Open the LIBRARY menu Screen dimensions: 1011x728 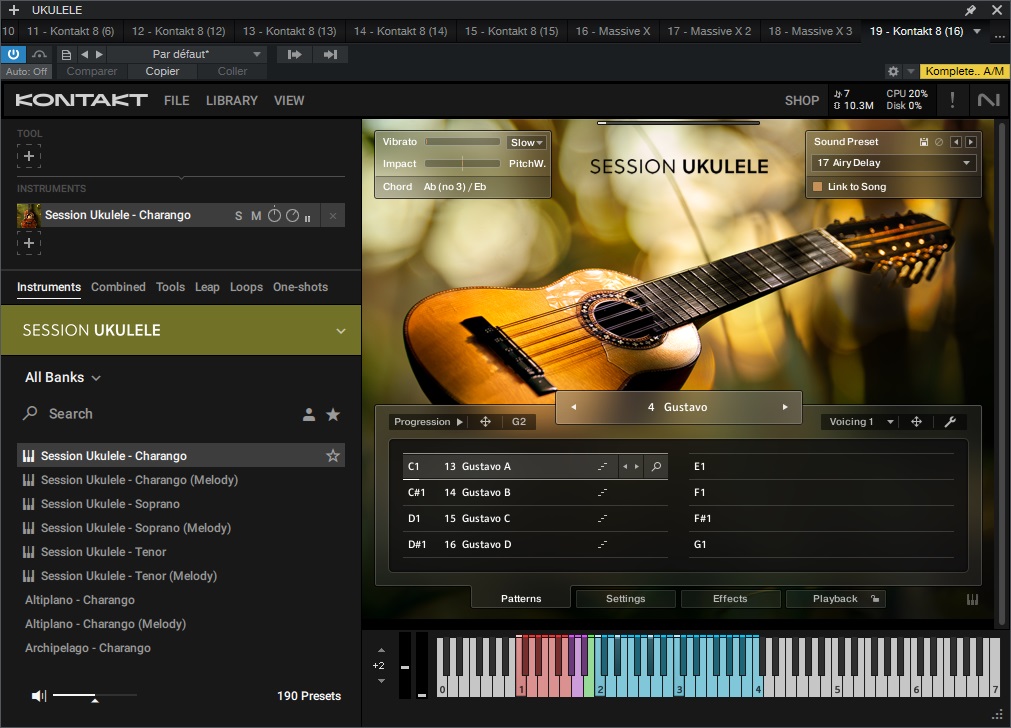tap(231, 100)
